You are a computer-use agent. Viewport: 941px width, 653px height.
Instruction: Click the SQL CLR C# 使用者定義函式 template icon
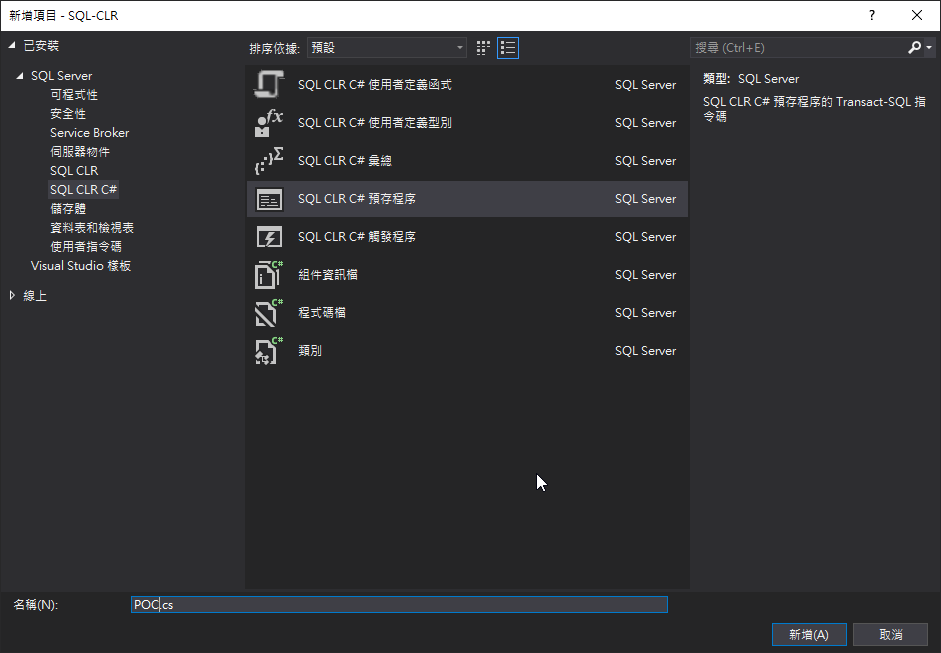pyautogui.click(x=269, y=85)
